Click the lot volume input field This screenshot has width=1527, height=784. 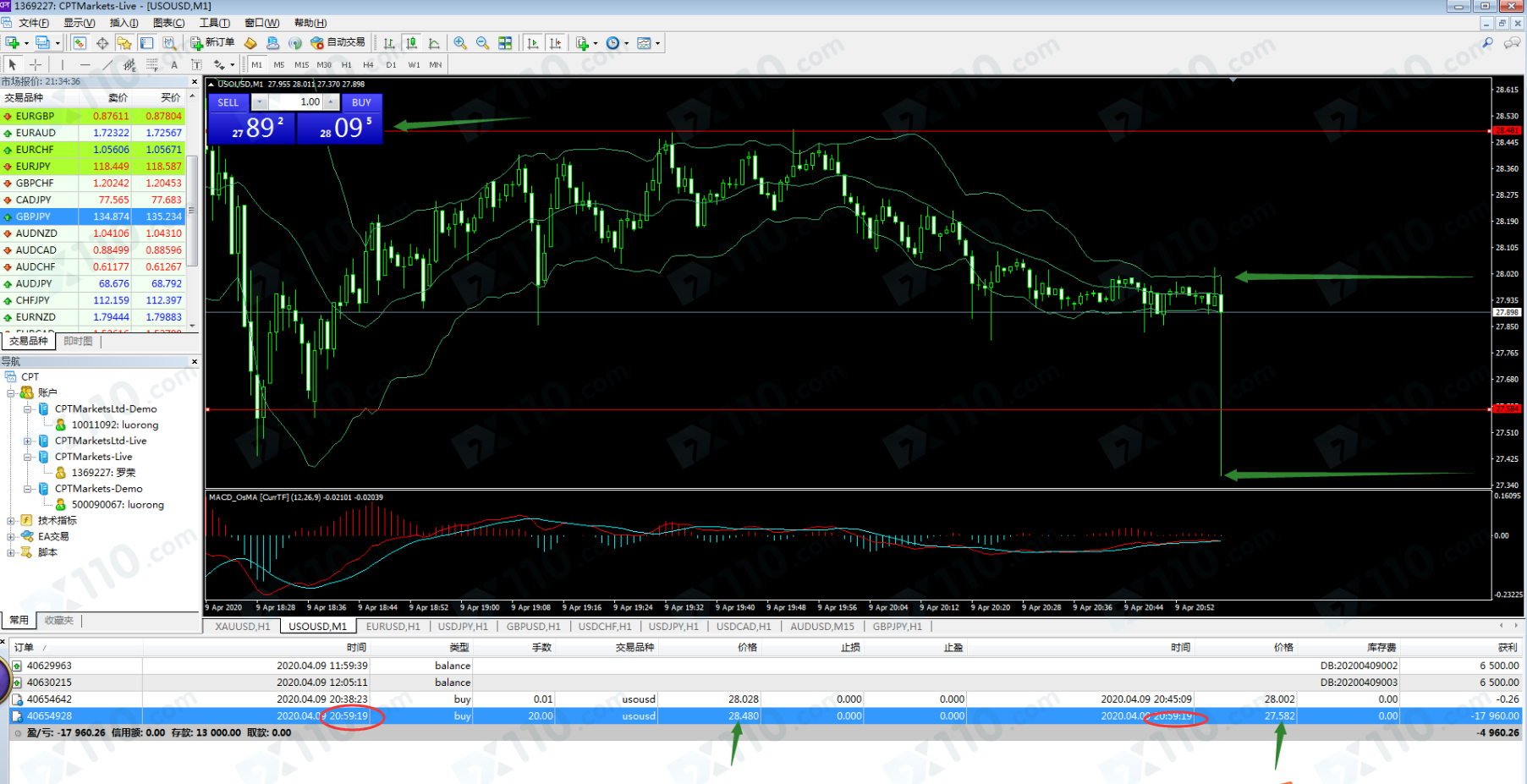tap(296, 102)
